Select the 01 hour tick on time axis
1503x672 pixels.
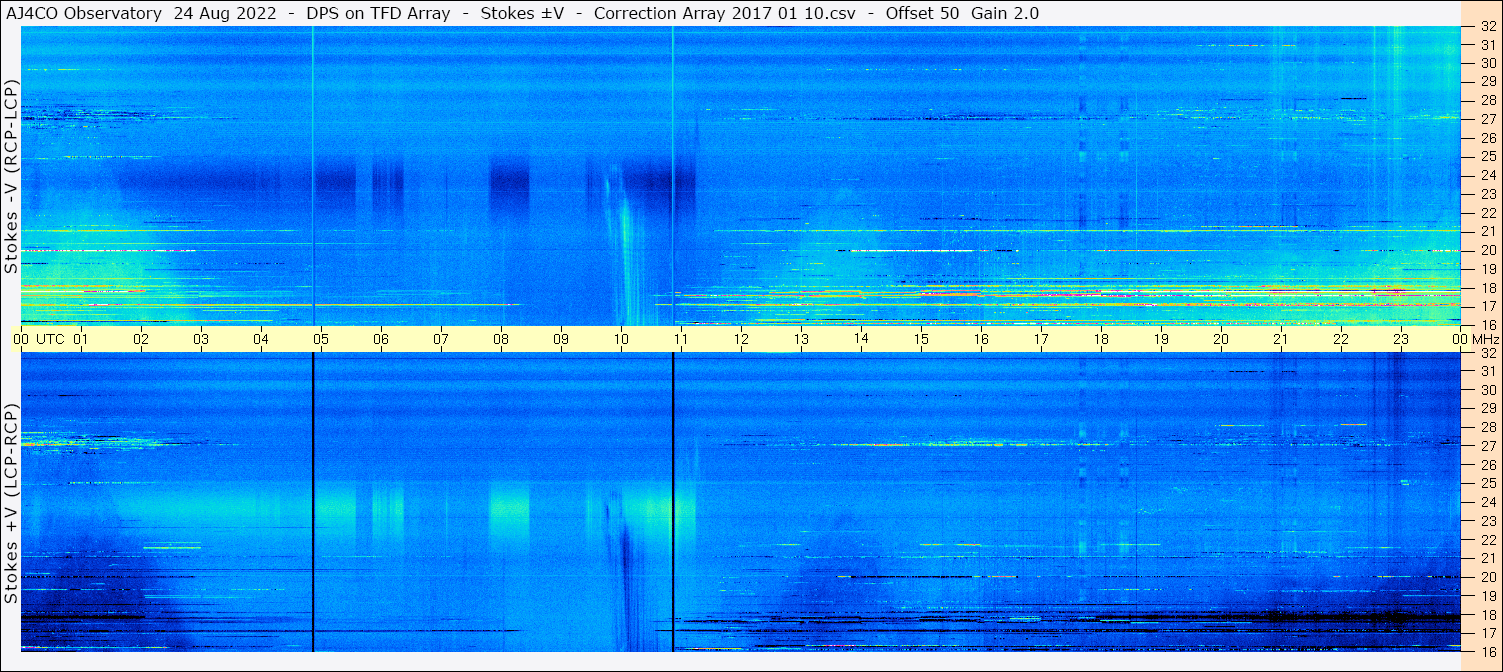coord(81,339)
